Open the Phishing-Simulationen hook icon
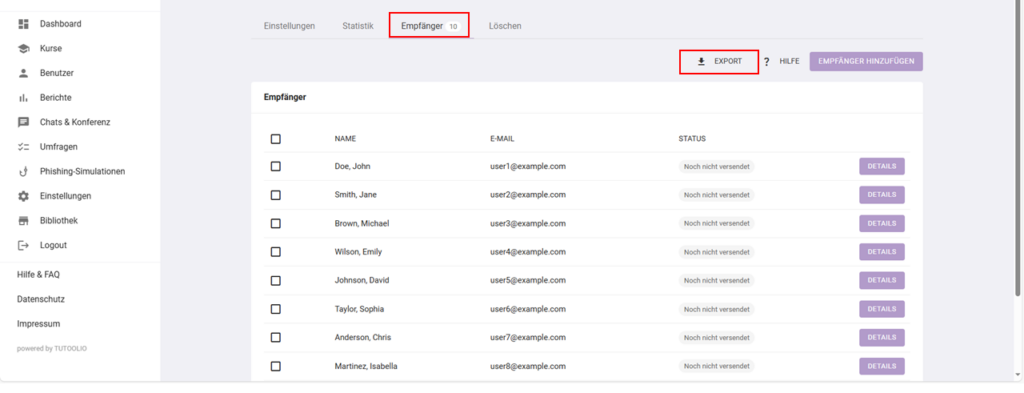This screenshot has width=1024, height=393. (x=24, y=172)
